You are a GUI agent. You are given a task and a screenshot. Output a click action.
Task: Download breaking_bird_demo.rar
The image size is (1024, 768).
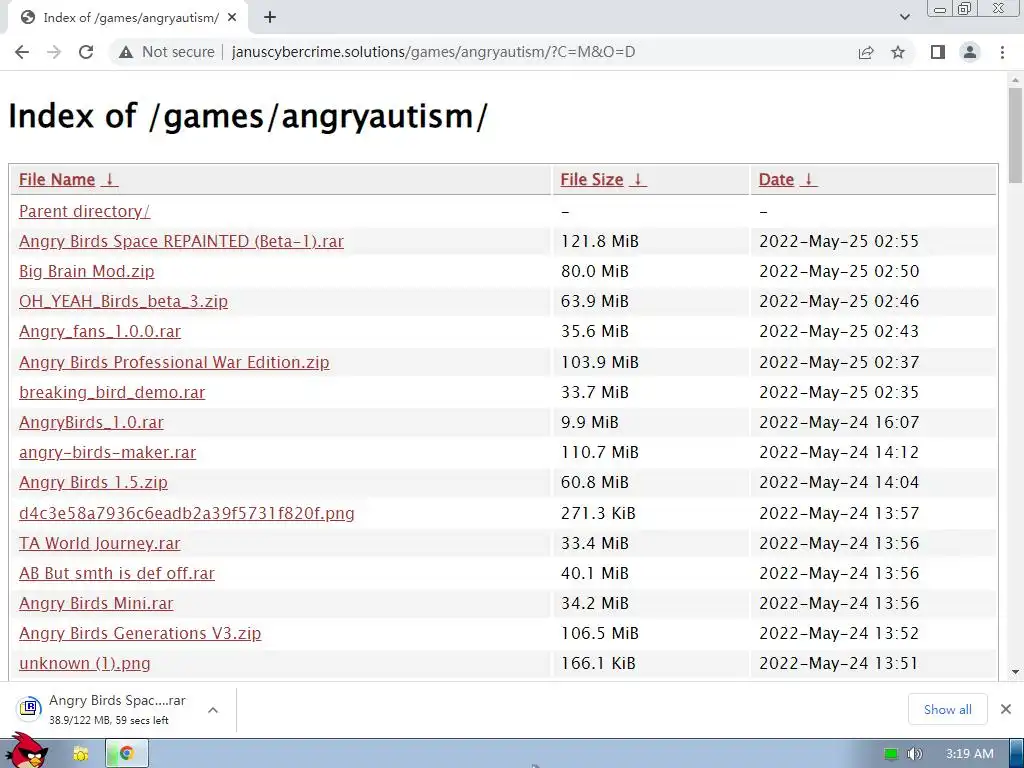click(112, 392)
